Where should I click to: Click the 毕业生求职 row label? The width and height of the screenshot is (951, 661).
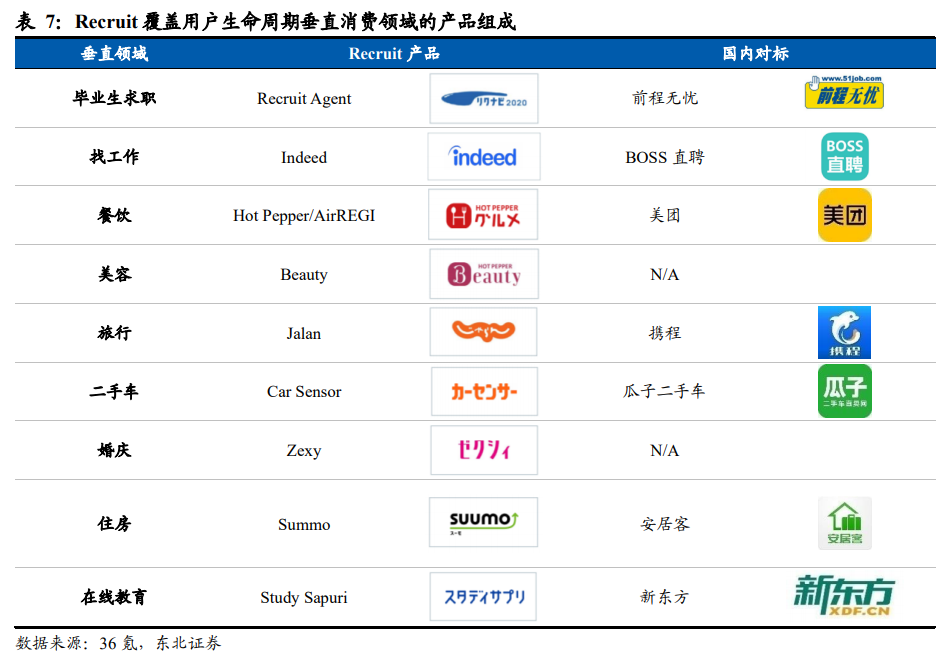[x=115, y=98]
